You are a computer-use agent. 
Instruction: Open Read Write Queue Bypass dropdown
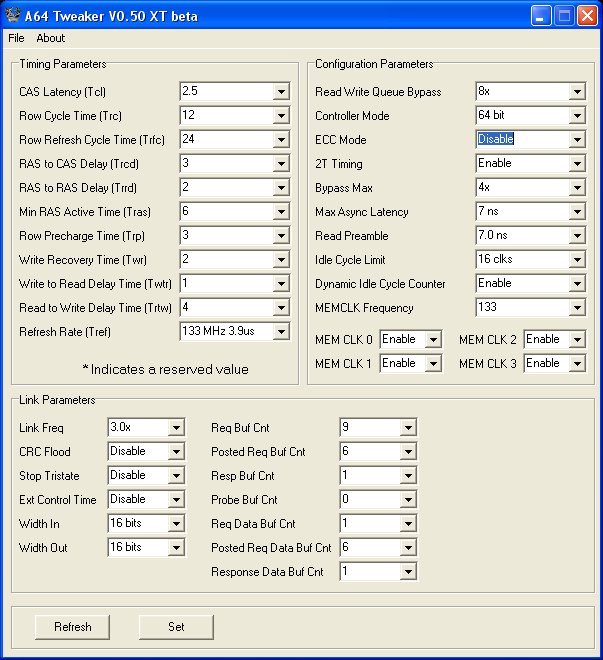577,91
